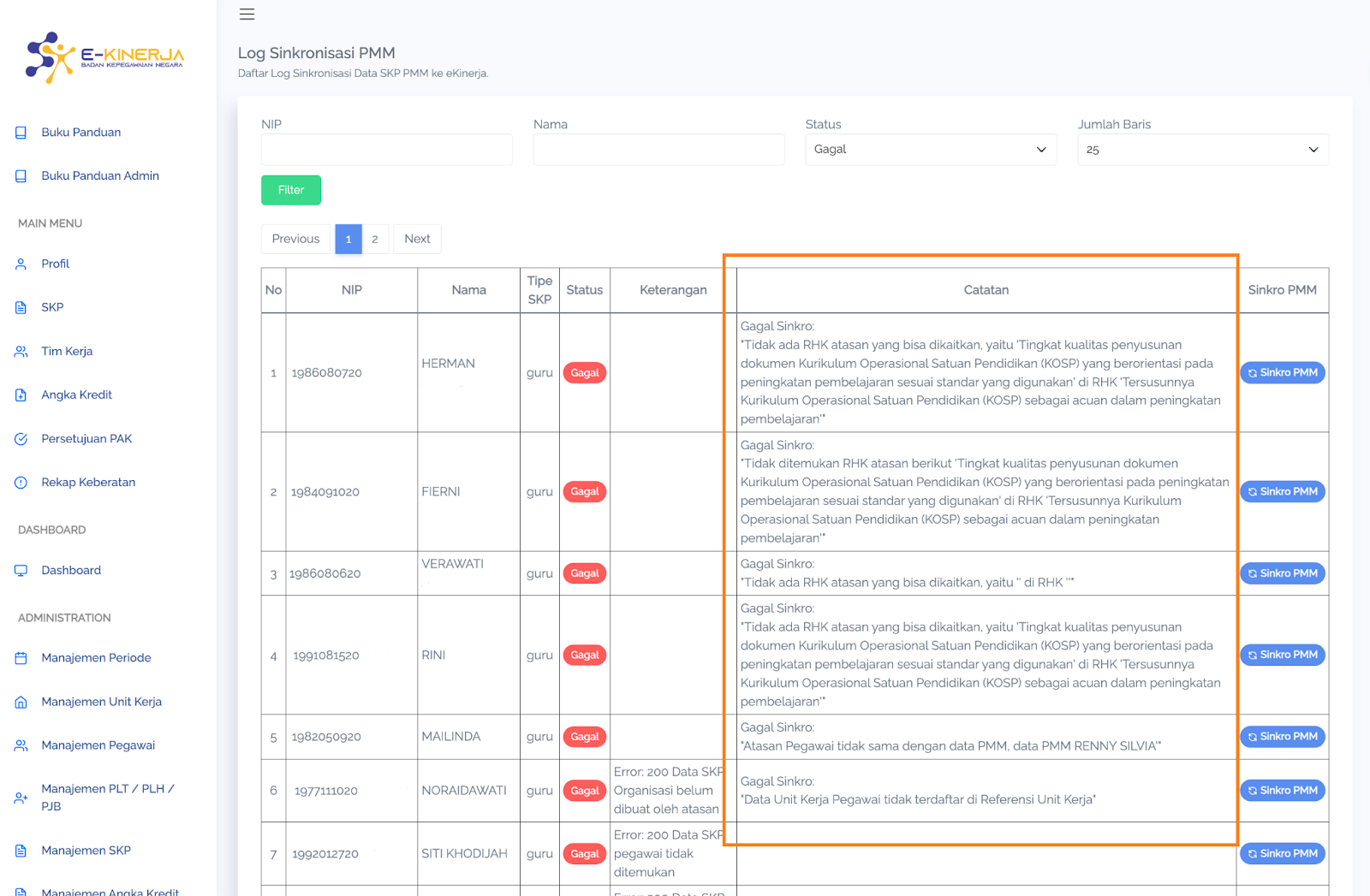Go to page 2 of results
Screen dimensions: 1370x896
coord(375,239)
